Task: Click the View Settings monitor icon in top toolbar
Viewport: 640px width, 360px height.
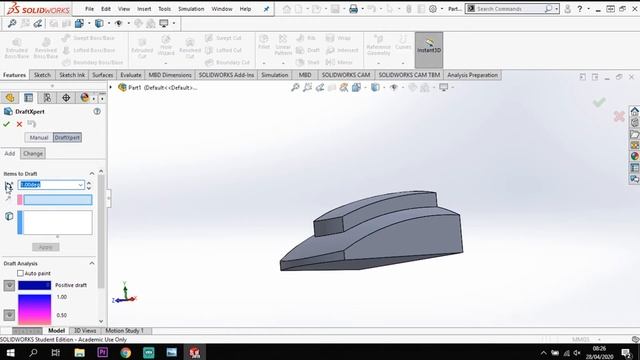Action: (x=164, y=24)
